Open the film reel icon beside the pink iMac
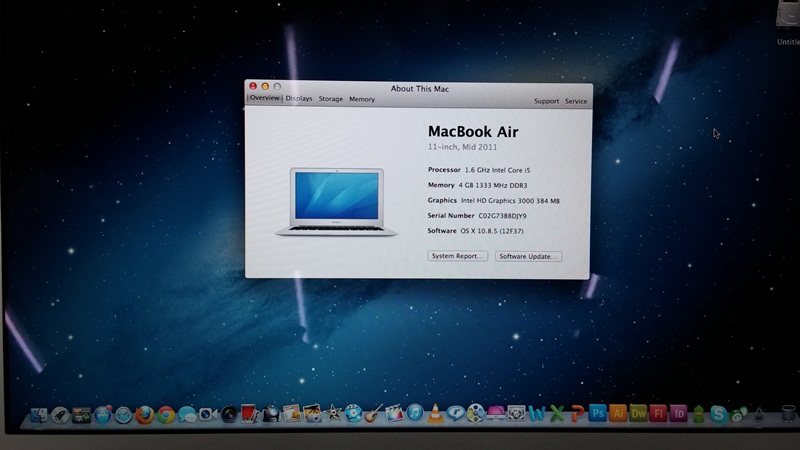Viewport: 800px width, 450px height. [x=475, y=413]
